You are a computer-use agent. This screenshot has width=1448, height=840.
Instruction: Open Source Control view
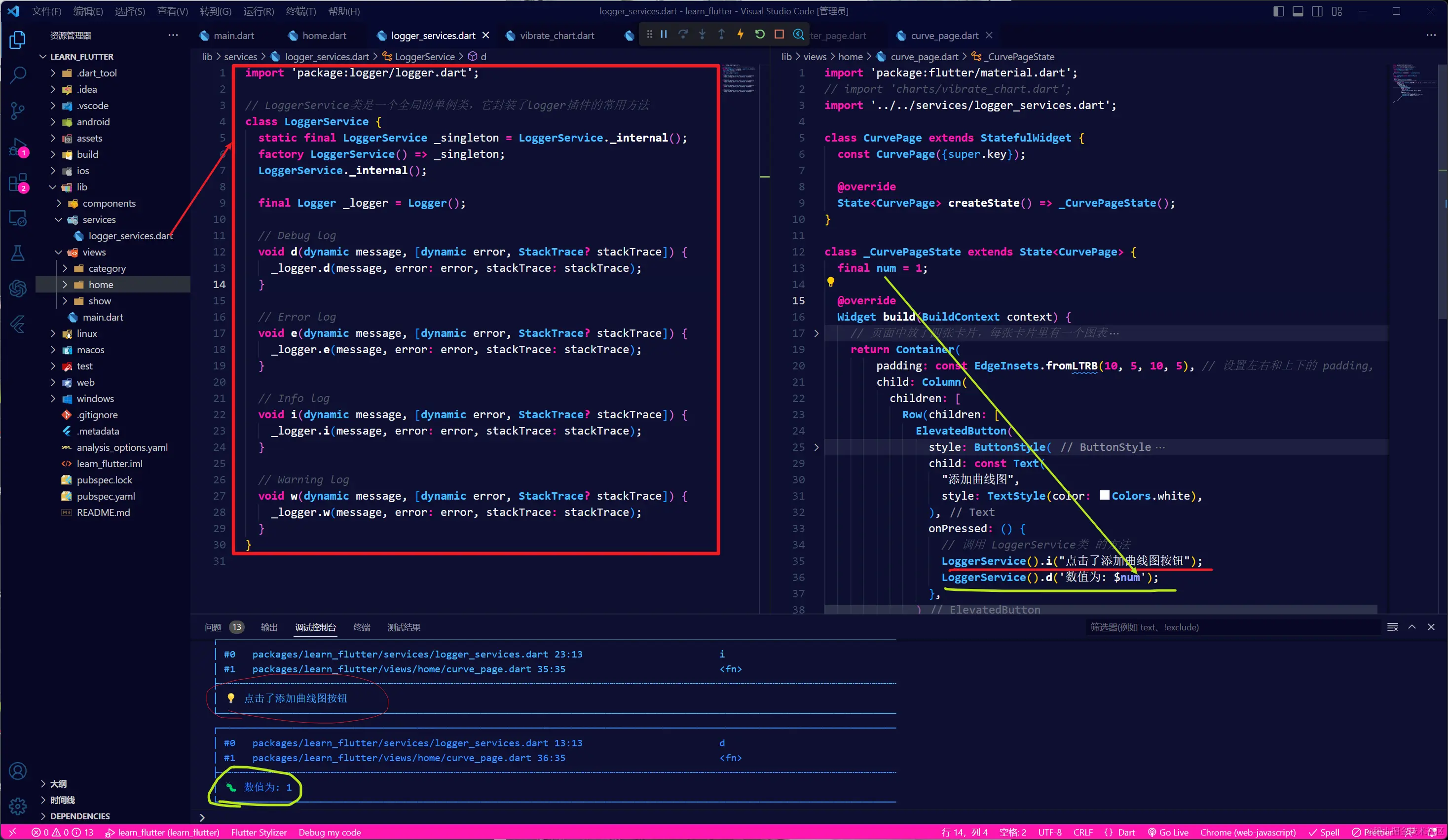[18, 110]
